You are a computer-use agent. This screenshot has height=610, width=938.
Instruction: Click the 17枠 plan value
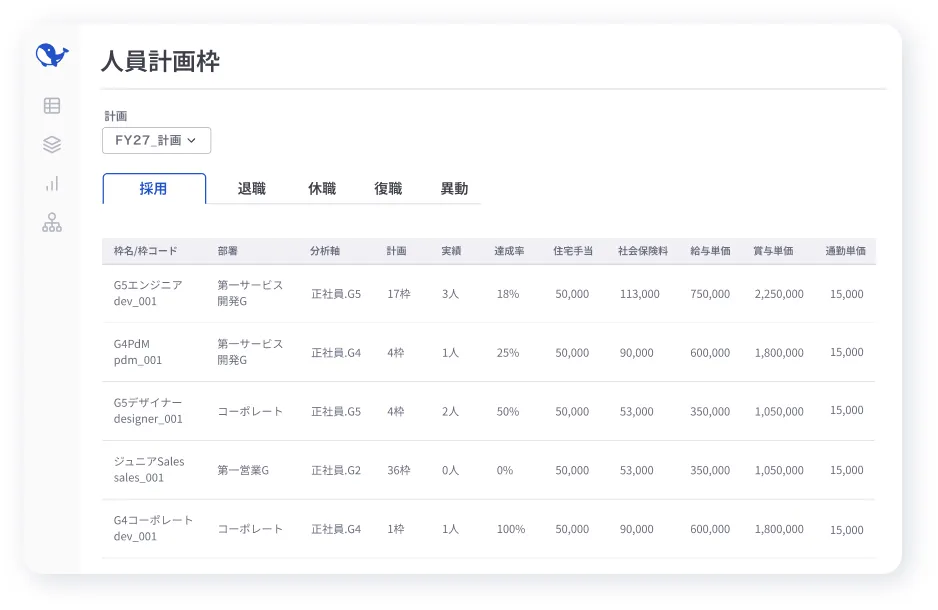click(398, 294)
